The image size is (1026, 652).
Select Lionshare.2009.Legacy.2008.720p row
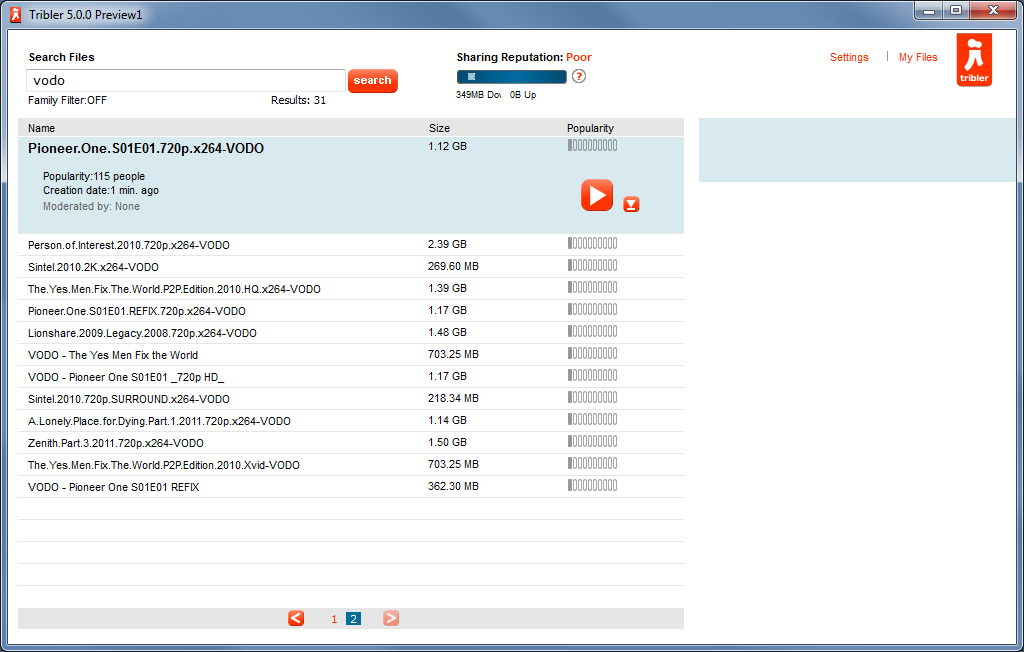(x=351, y=333)
